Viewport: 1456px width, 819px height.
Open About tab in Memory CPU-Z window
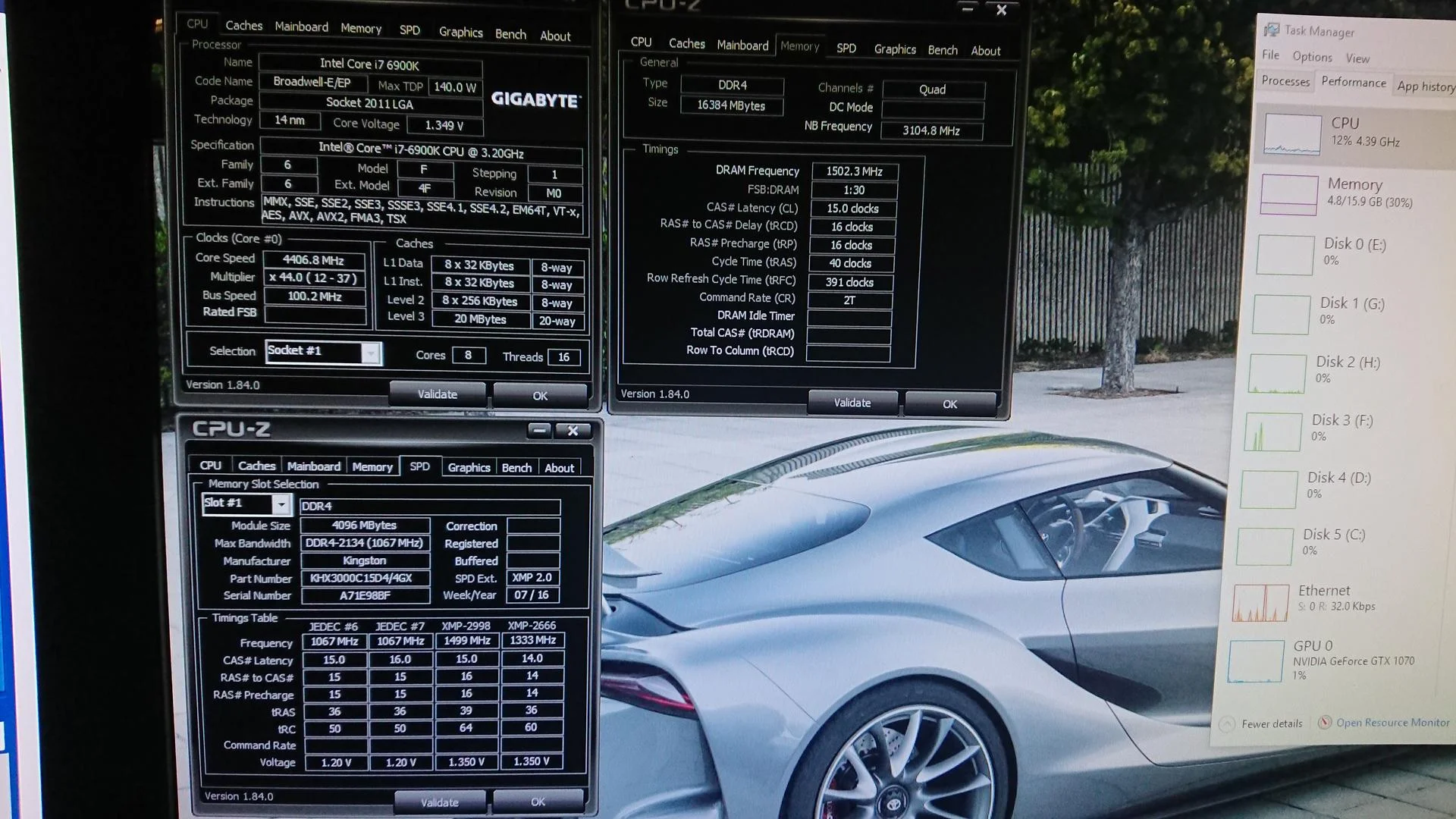(x=985, y=51)
